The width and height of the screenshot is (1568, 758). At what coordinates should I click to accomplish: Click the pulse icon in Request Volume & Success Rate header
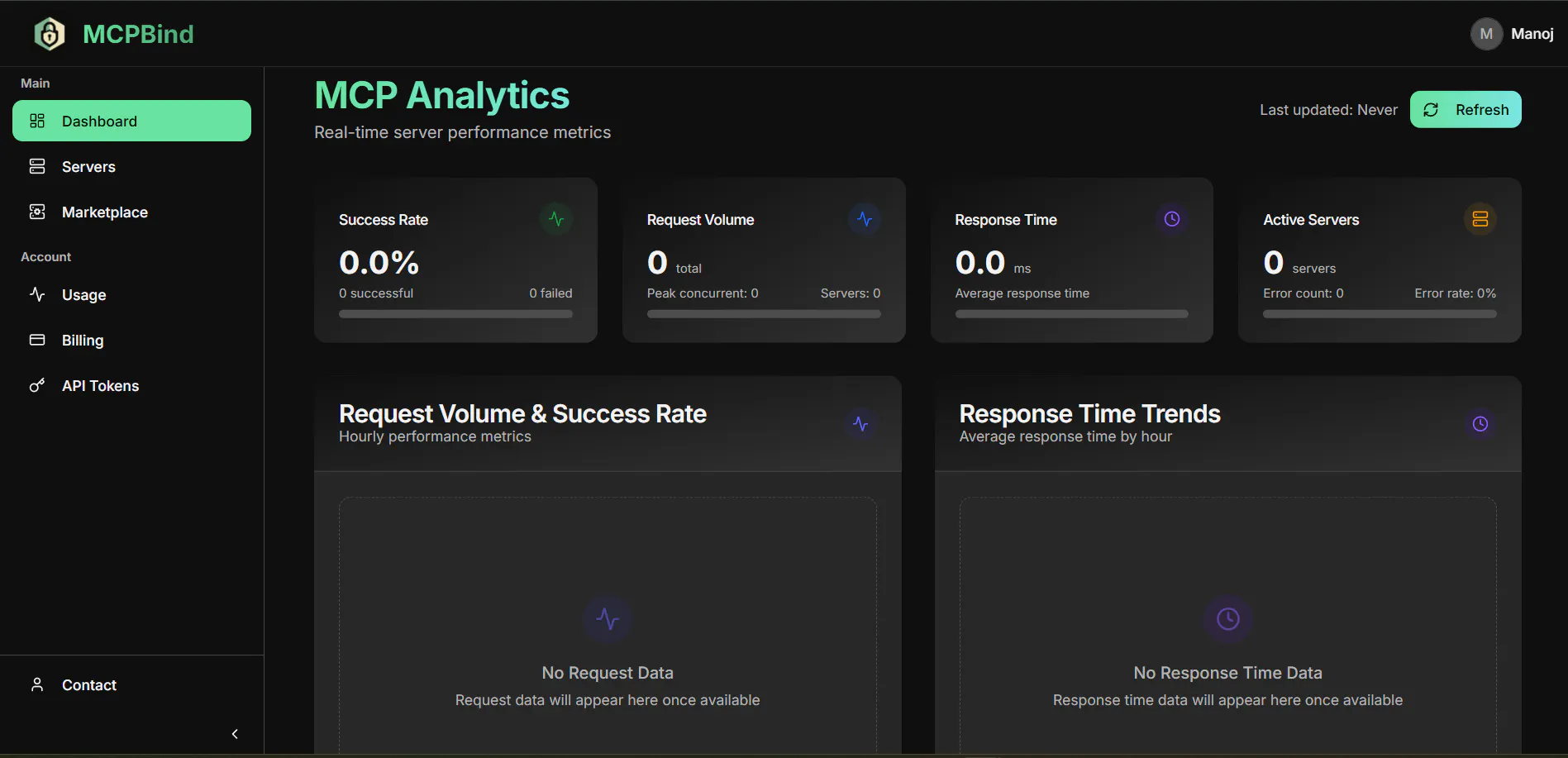(860, 424)
